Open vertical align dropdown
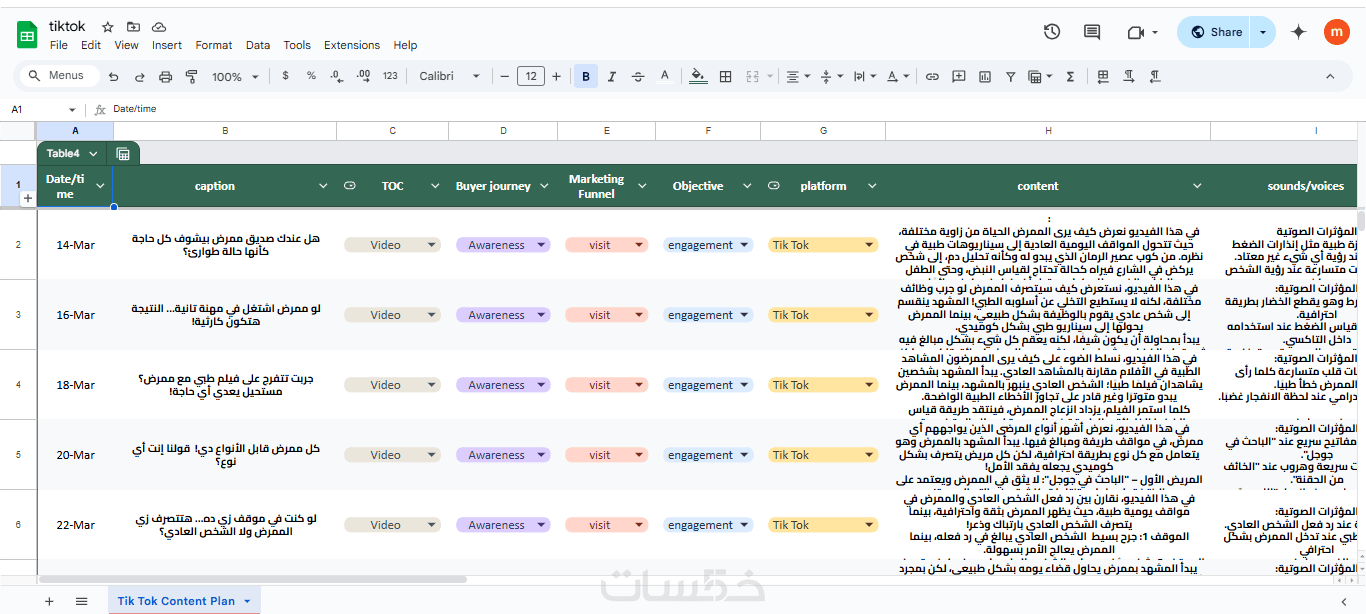Screen dimensions: 1366x614 831,76
